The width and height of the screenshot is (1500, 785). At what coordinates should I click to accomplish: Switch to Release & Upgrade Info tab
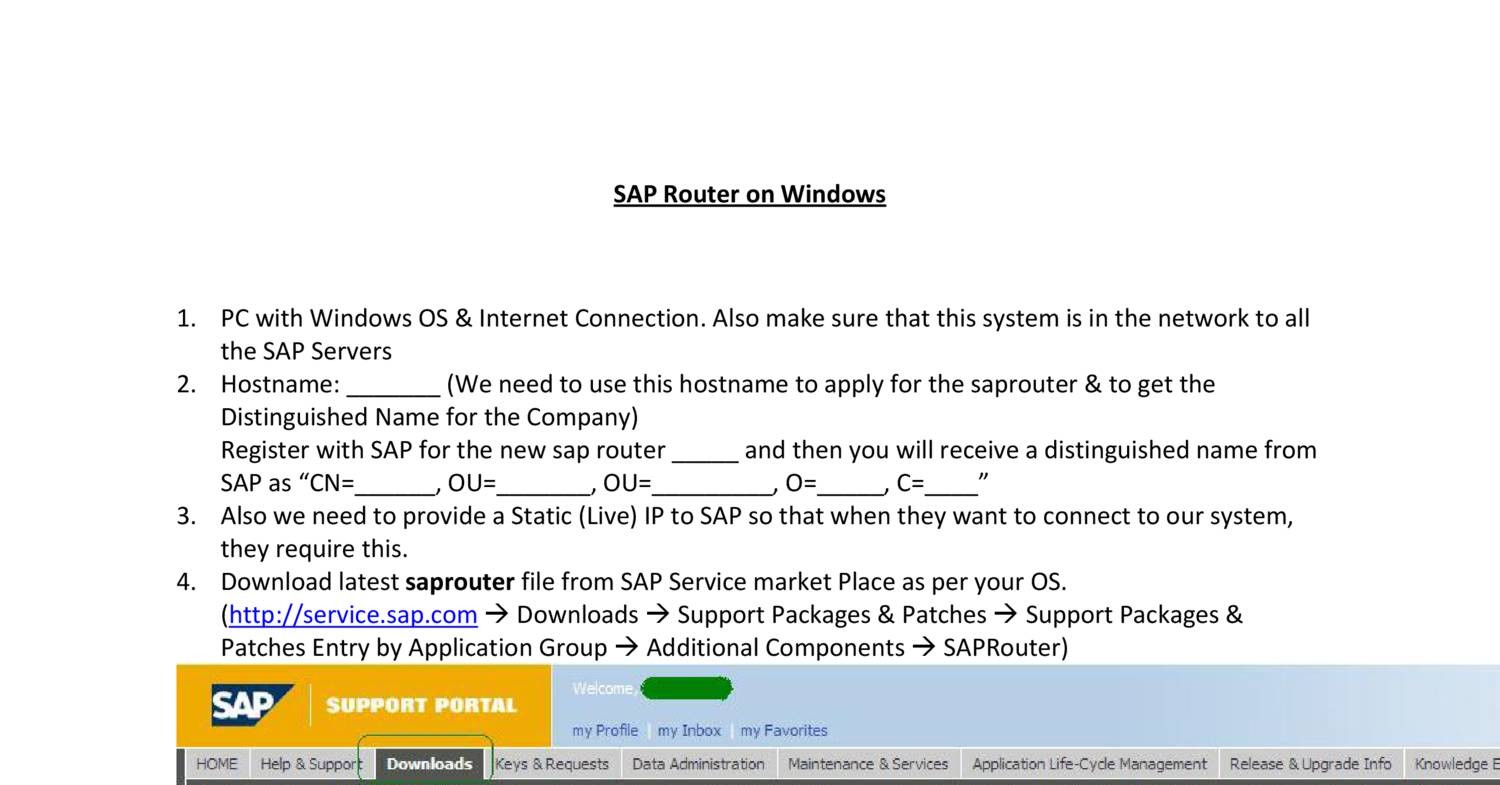(1310, 763)
